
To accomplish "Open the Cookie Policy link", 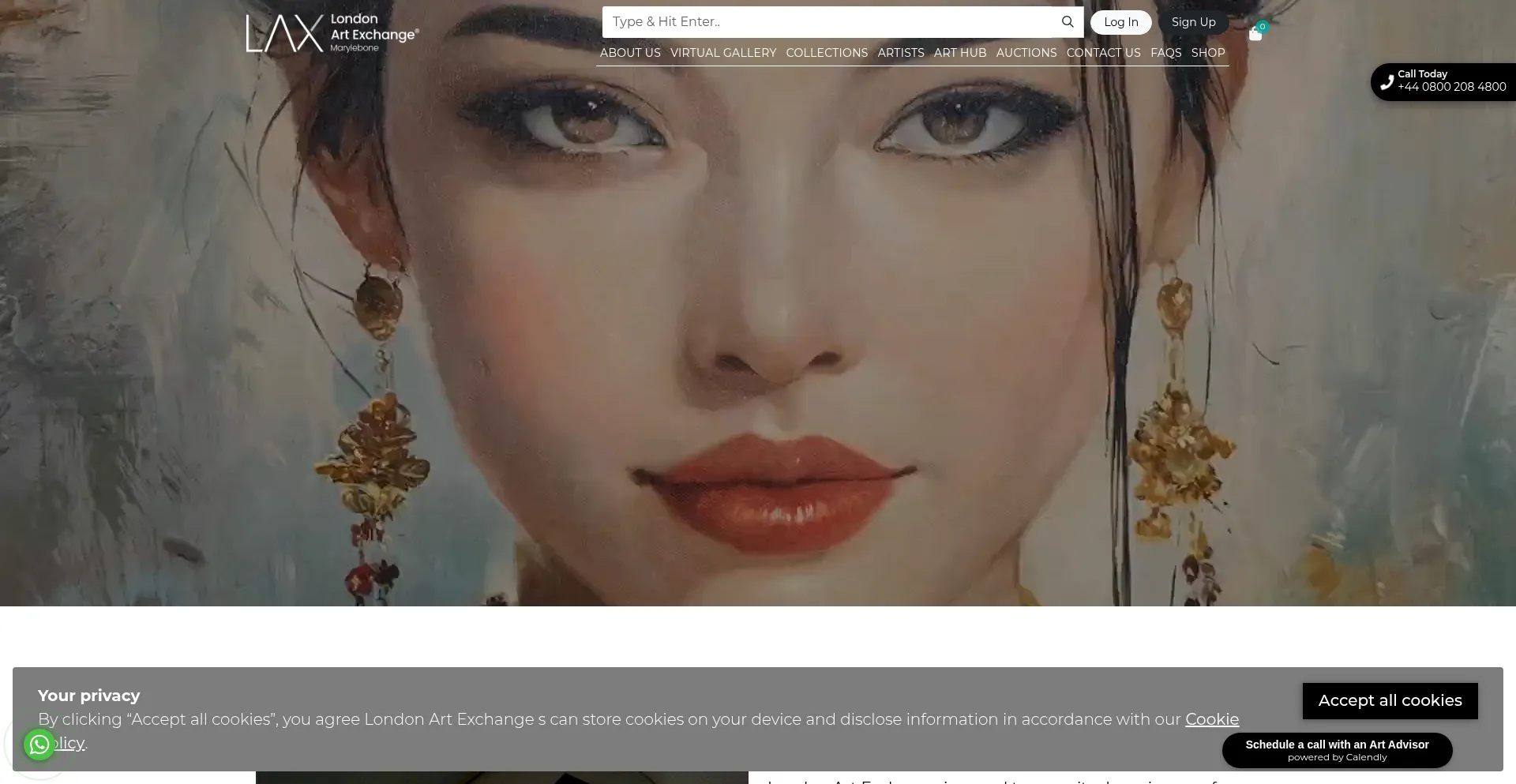I will [x=1212, y=719].
